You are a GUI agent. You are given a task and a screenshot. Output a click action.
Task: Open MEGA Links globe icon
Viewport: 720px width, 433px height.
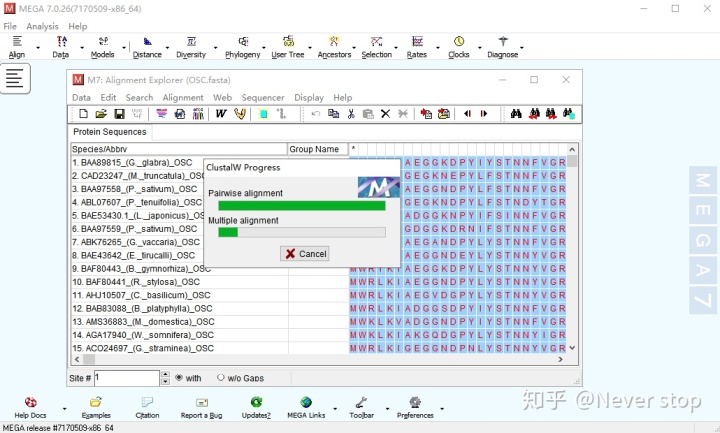[x=306, y=407]
